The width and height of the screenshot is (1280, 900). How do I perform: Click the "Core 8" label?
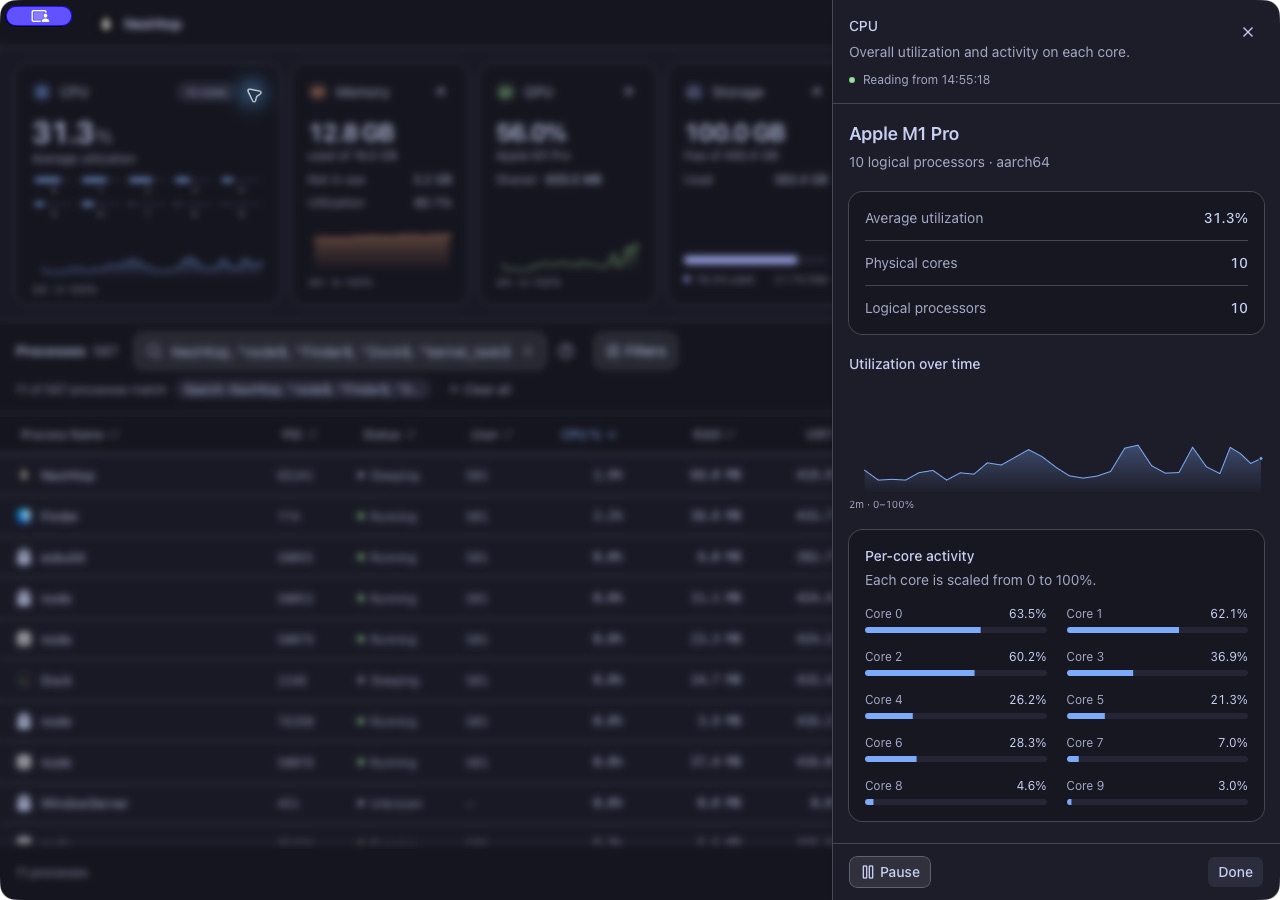(884, 786)
